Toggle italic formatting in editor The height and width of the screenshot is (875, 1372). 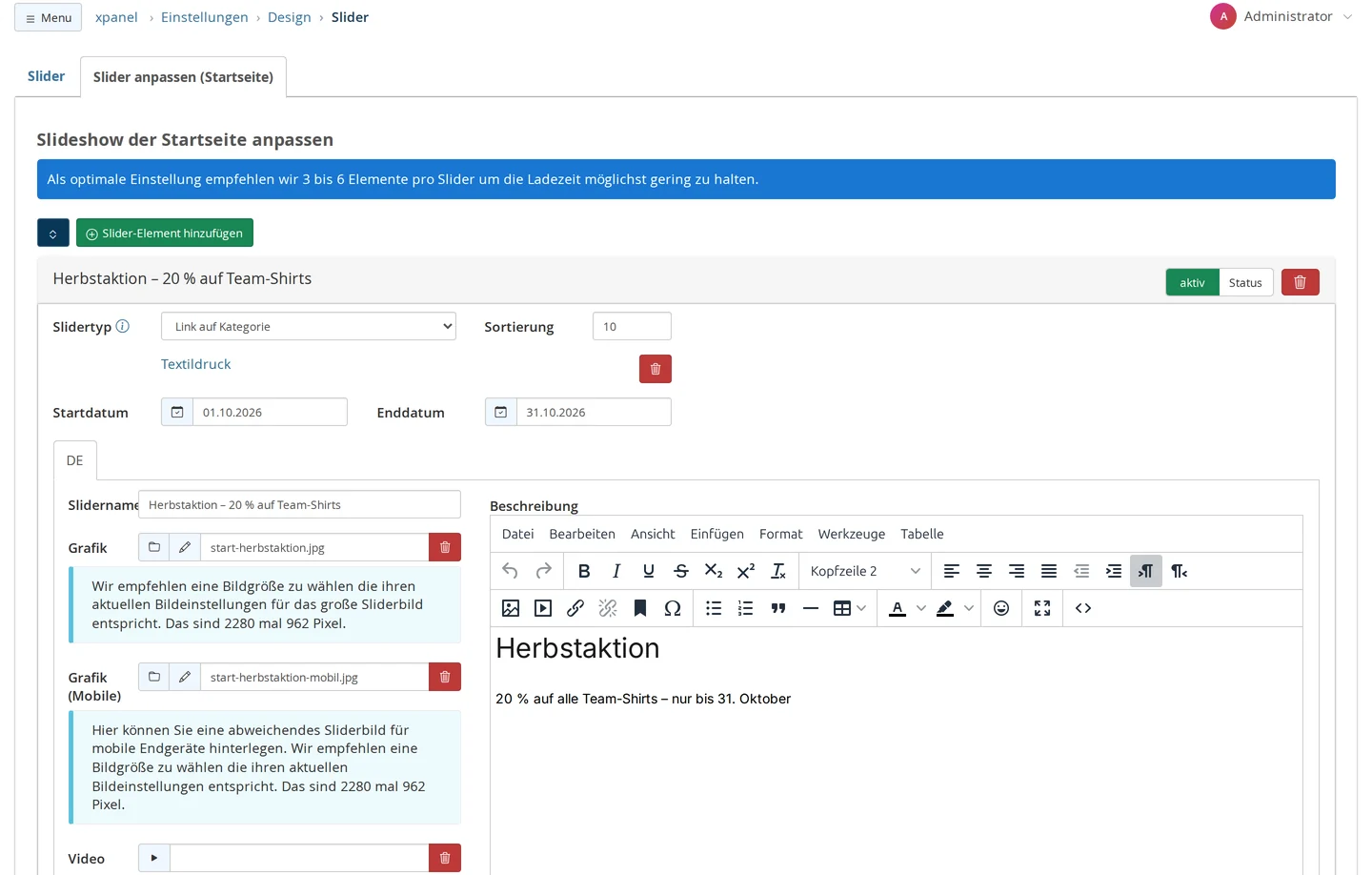pos(616,571)
